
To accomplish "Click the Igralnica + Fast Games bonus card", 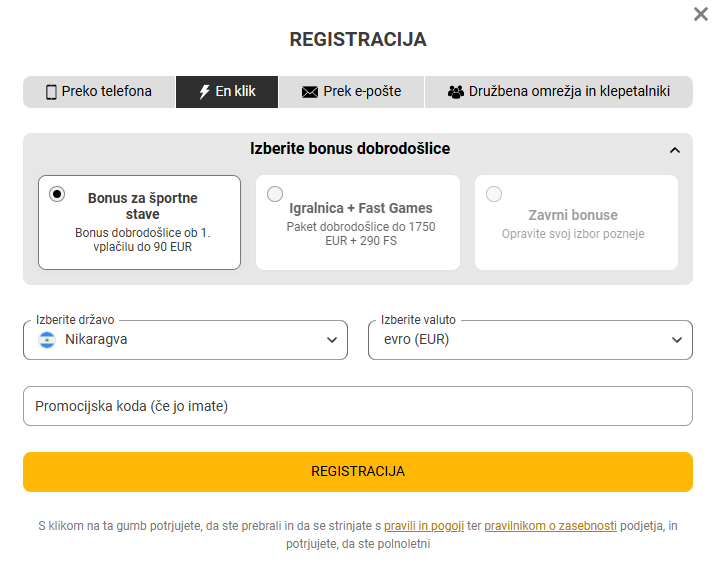I will coord(358,222).
